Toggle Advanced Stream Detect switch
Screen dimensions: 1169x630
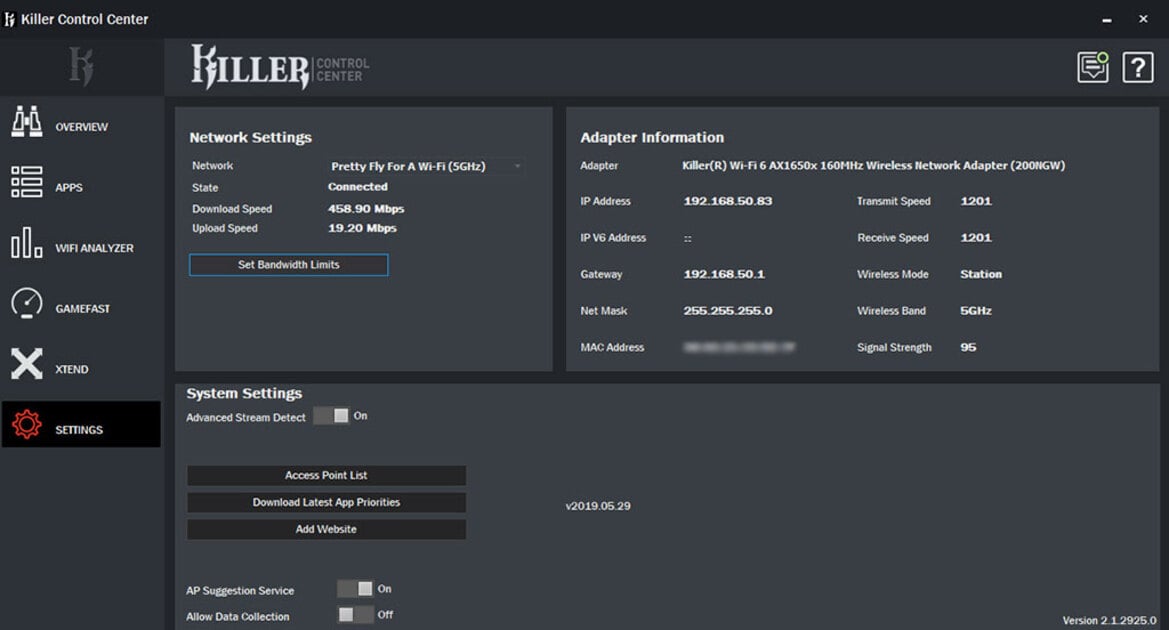coord(331,416)
